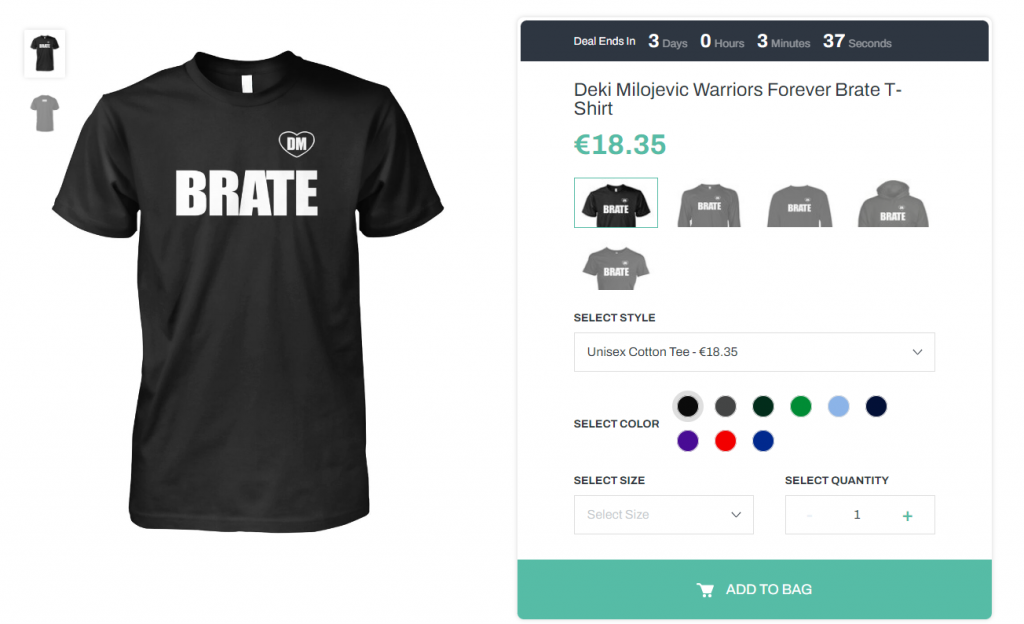The height and width of the screenshot is (624, 1024).
Task: Choose the purple color option
Action: click(687, 441)
